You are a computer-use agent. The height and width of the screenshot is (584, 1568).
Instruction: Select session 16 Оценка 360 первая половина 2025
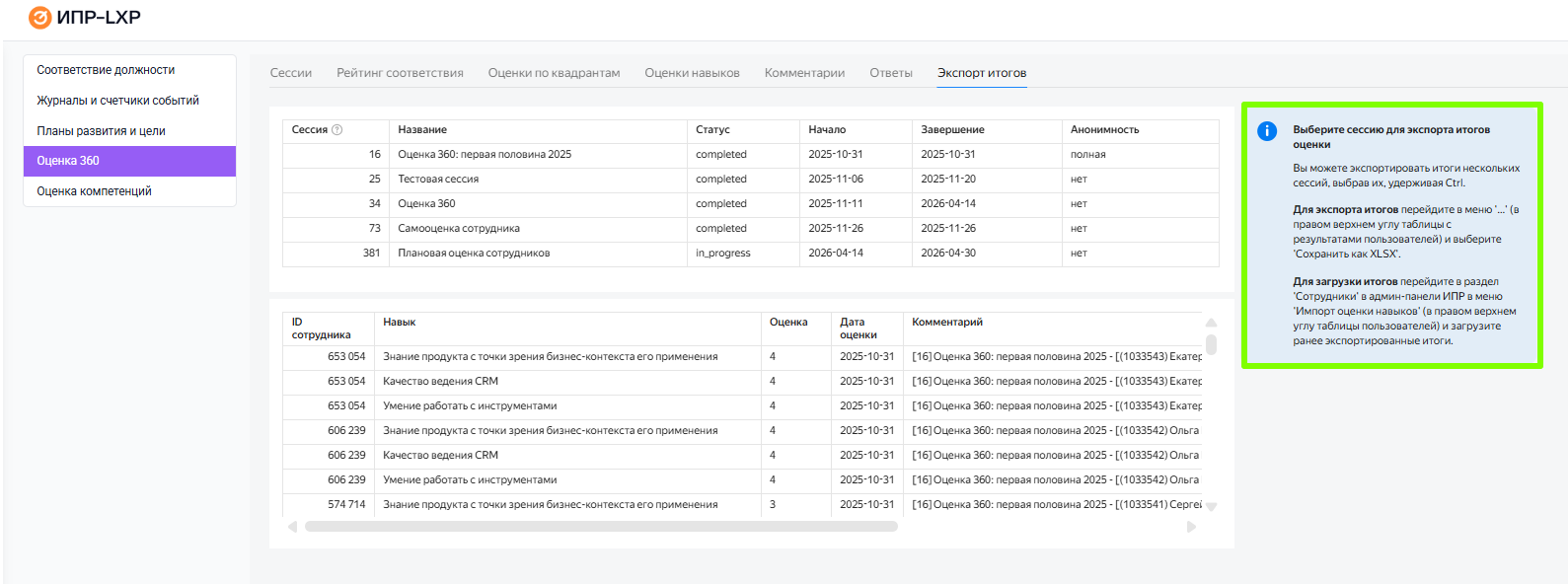tap(485, 155)
